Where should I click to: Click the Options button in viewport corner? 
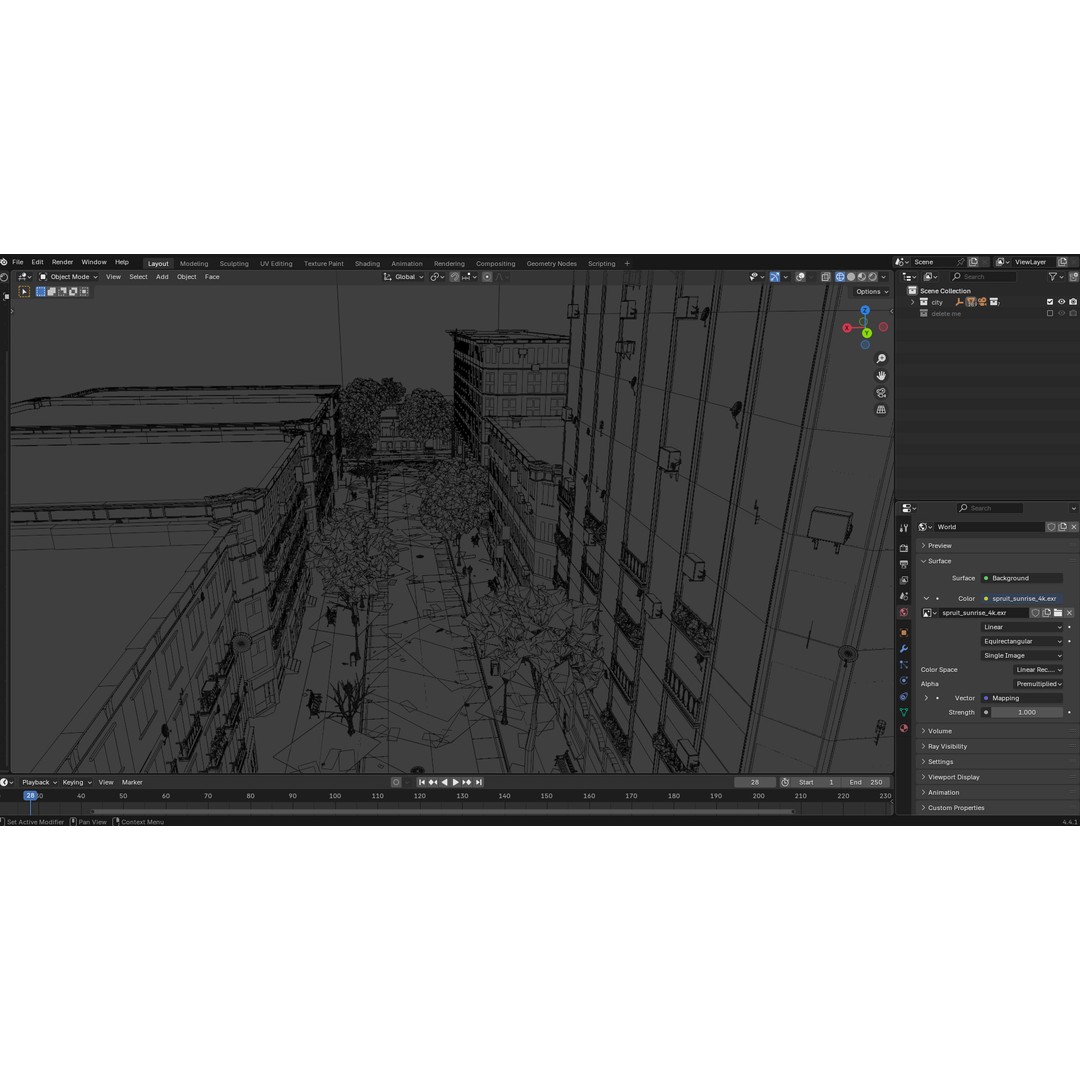pyautogui.click(x=869, y=291)
